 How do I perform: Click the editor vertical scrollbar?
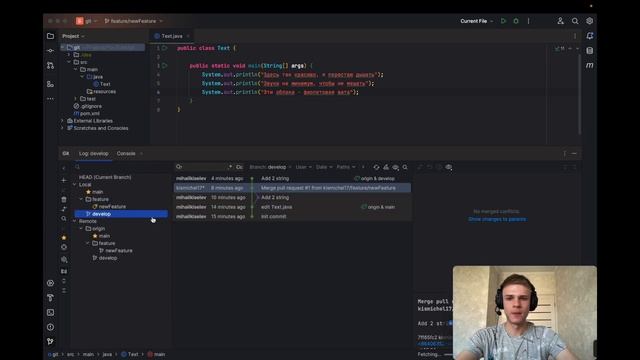579,94
